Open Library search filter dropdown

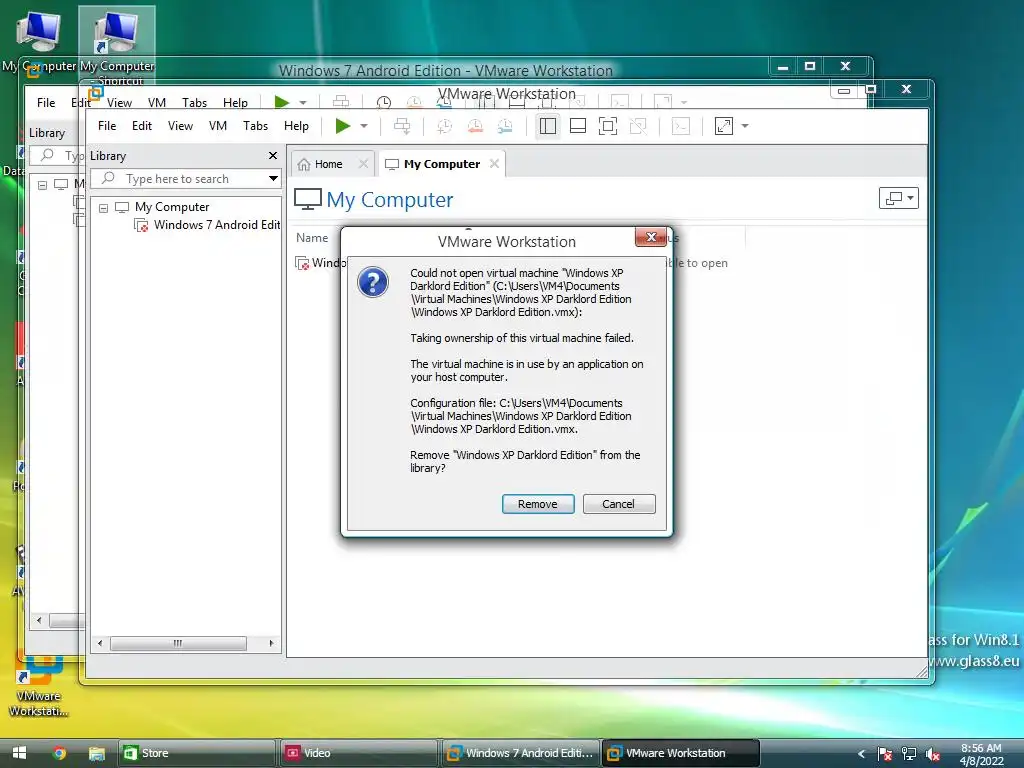tap(273, 178)
